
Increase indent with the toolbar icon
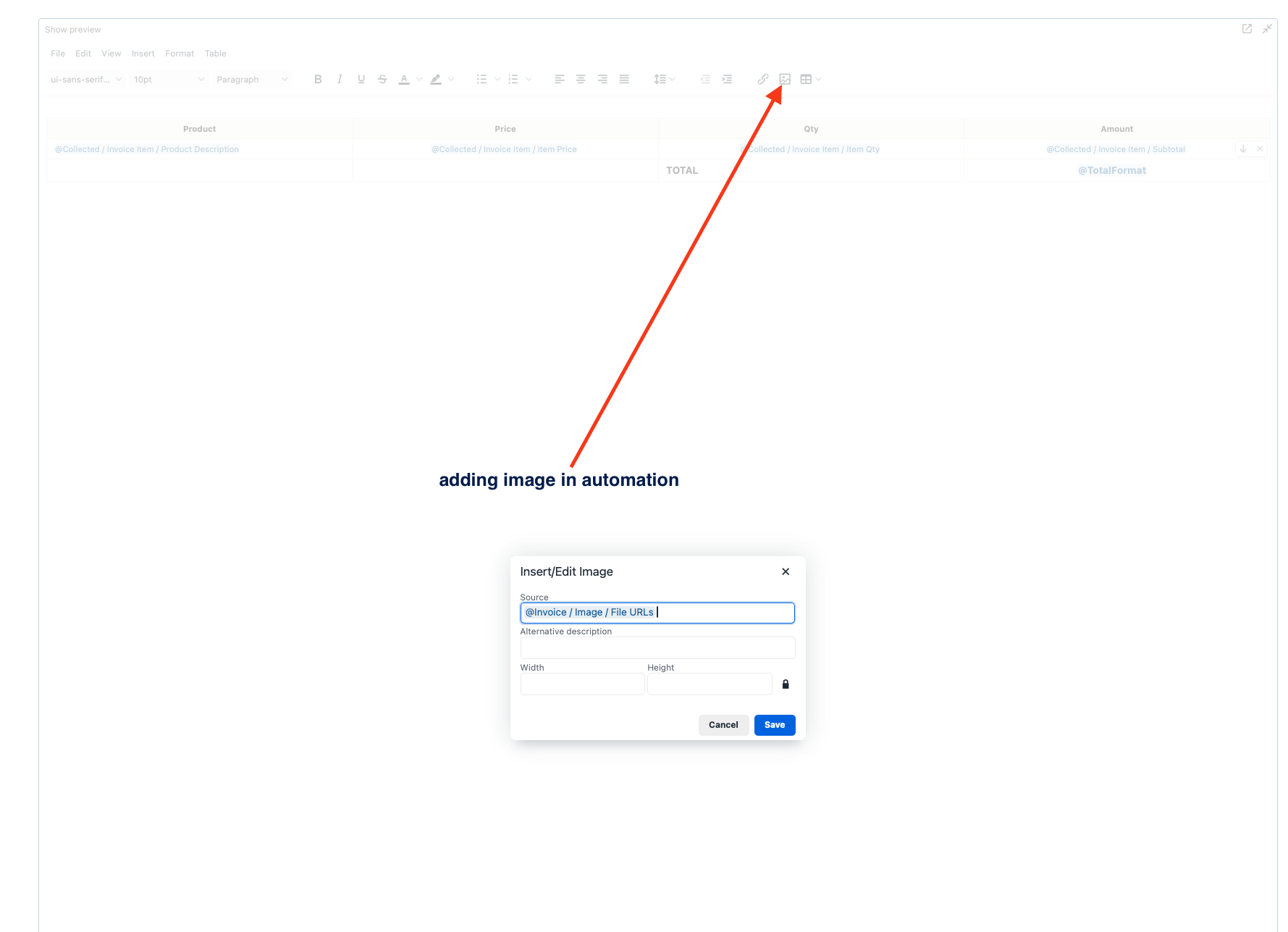point(727,80)
